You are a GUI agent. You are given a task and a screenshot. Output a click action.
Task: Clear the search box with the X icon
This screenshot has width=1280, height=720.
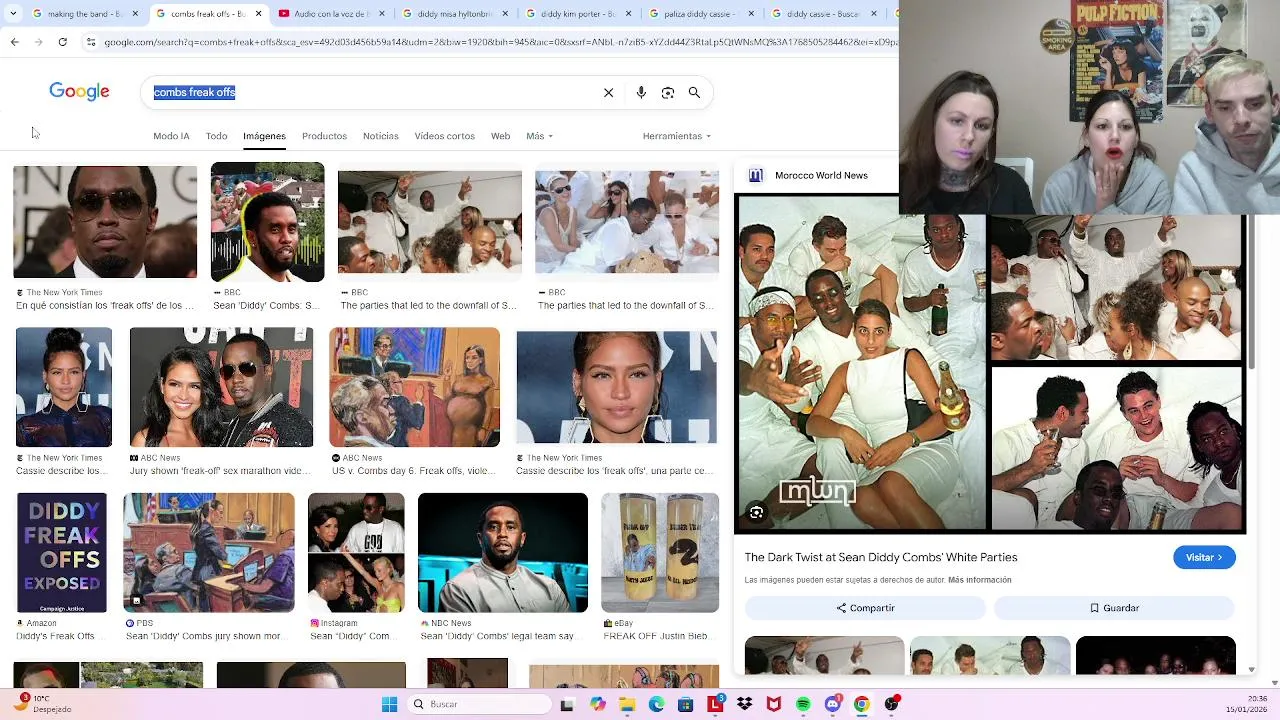608,92
